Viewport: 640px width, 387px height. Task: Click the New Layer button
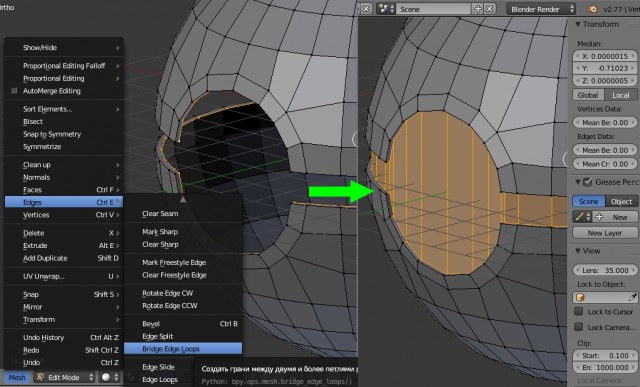pos(605,233)
